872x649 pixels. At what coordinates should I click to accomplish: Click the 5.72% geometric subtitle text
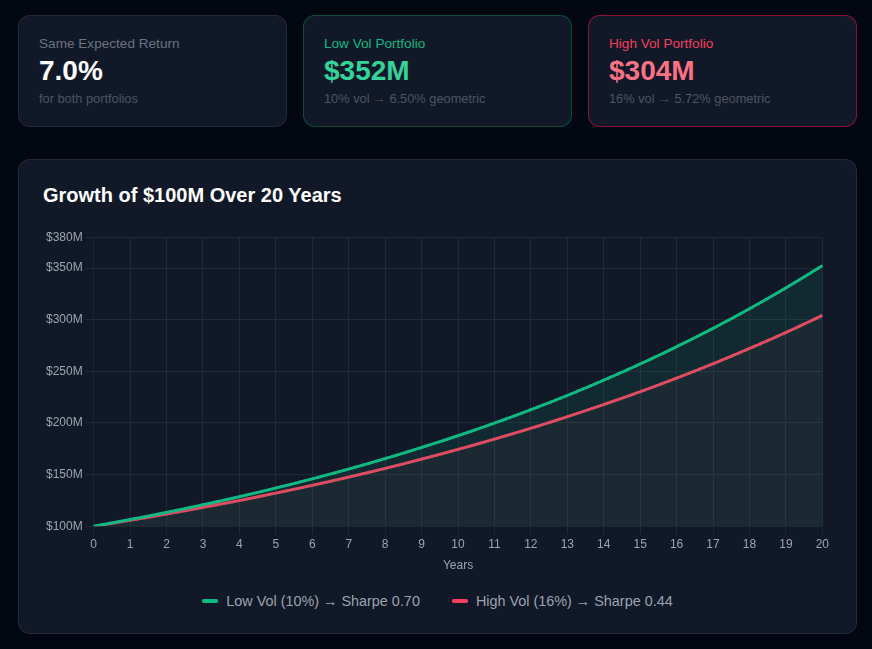coord(689,99)
